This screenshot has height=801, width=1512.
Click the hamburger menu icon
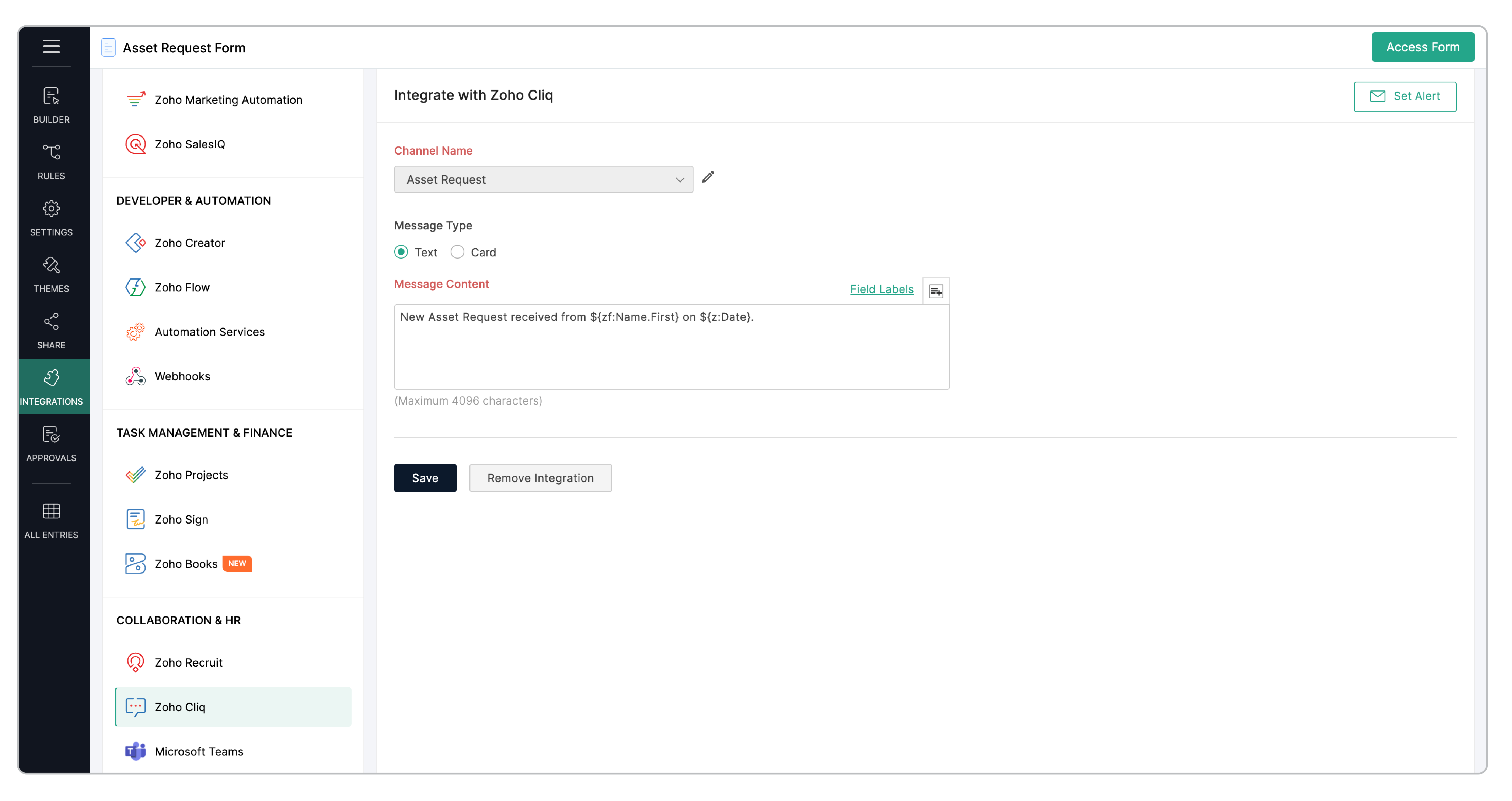(51, 46)
